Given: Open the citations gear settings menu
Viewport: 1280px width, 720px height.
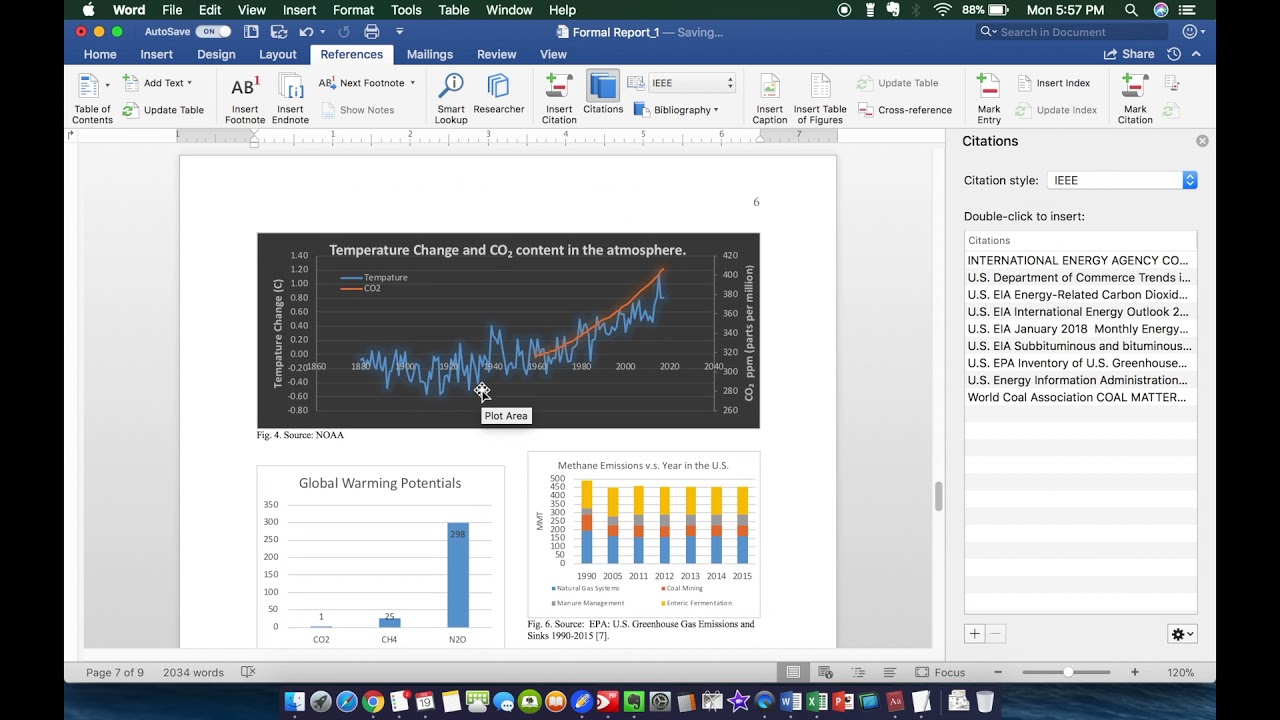Looking at the screenshot, I should point(1182,634).
